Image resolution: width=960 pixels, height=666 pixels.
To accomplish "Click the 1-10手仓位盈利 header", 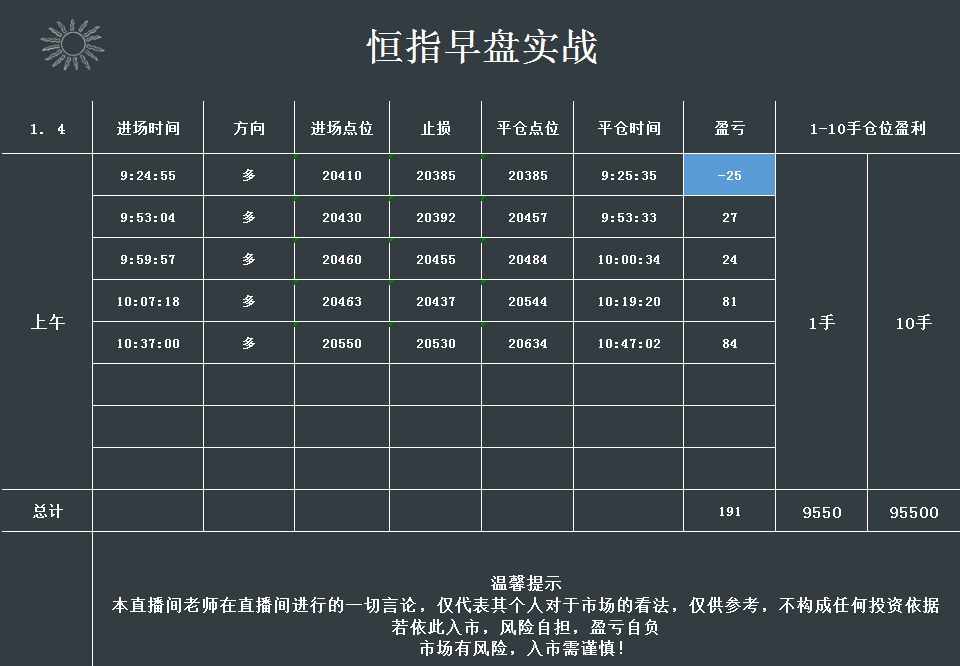I will point(868,128).
